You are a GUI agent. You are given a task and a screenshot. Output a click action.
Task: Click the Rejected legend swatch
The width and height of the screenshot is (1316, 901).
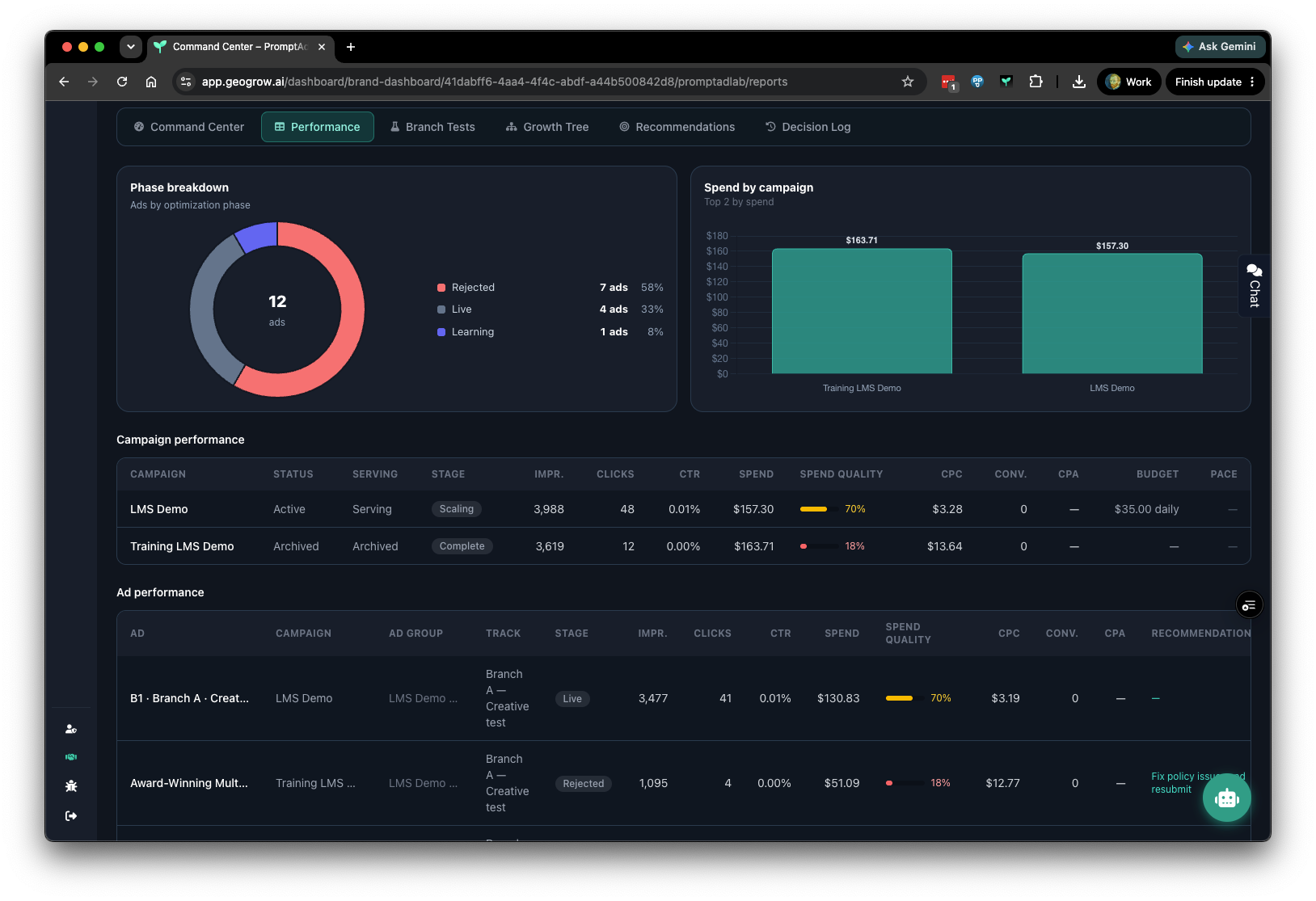tap(441, 288)
